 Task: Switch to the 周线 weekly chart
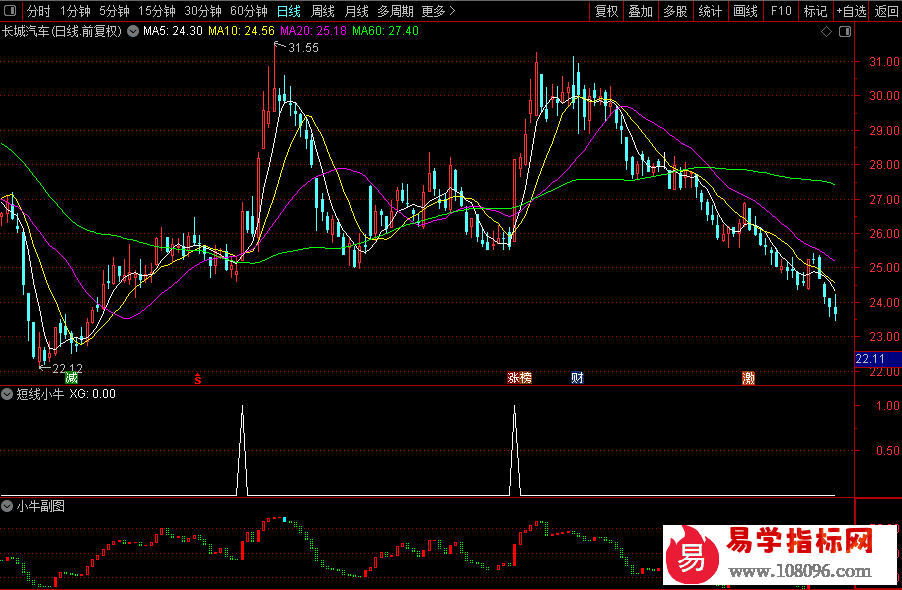pyautogui.click(x=323, y=11)
